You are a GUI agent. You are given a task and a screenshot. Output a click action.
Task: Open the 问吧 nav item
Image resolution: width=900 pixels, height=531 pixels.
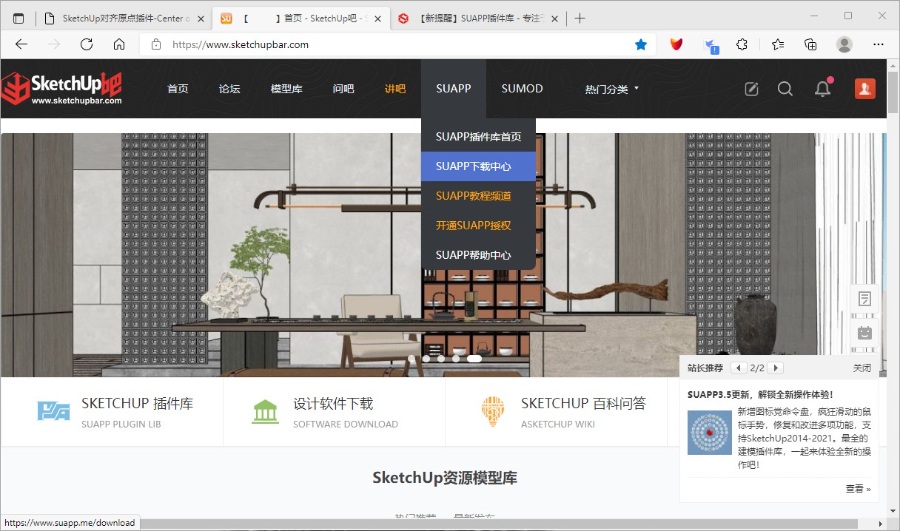point(343,88)
